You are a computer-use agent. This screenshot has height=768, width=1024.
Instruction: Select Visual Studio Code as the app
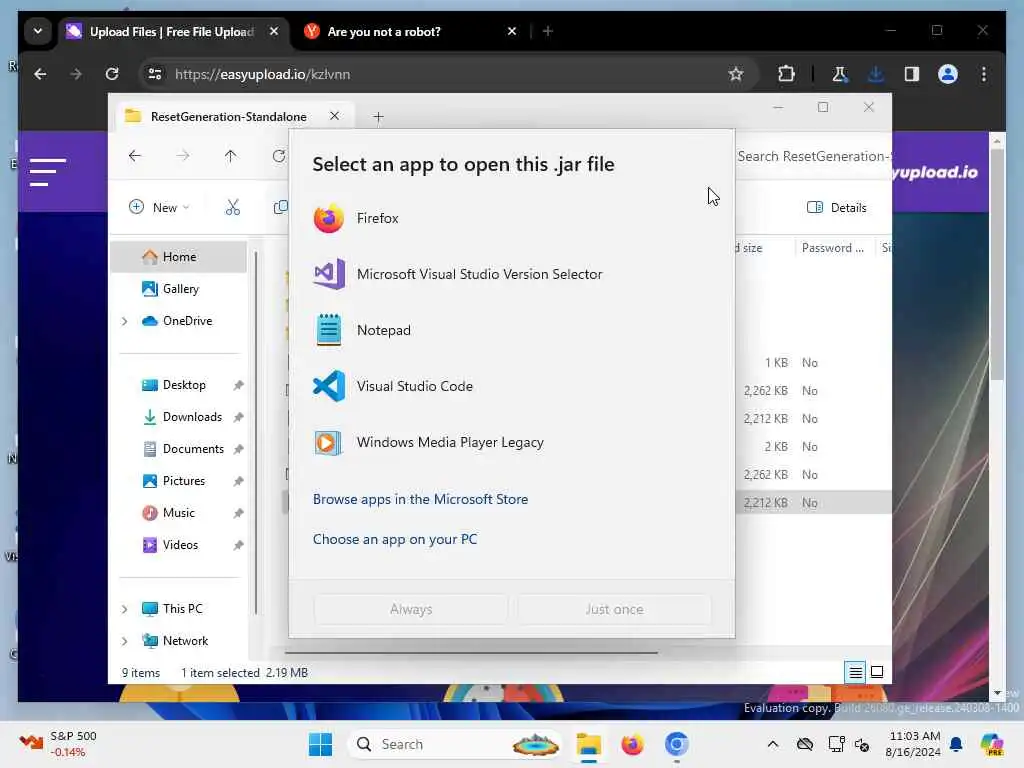pos(511,386)
